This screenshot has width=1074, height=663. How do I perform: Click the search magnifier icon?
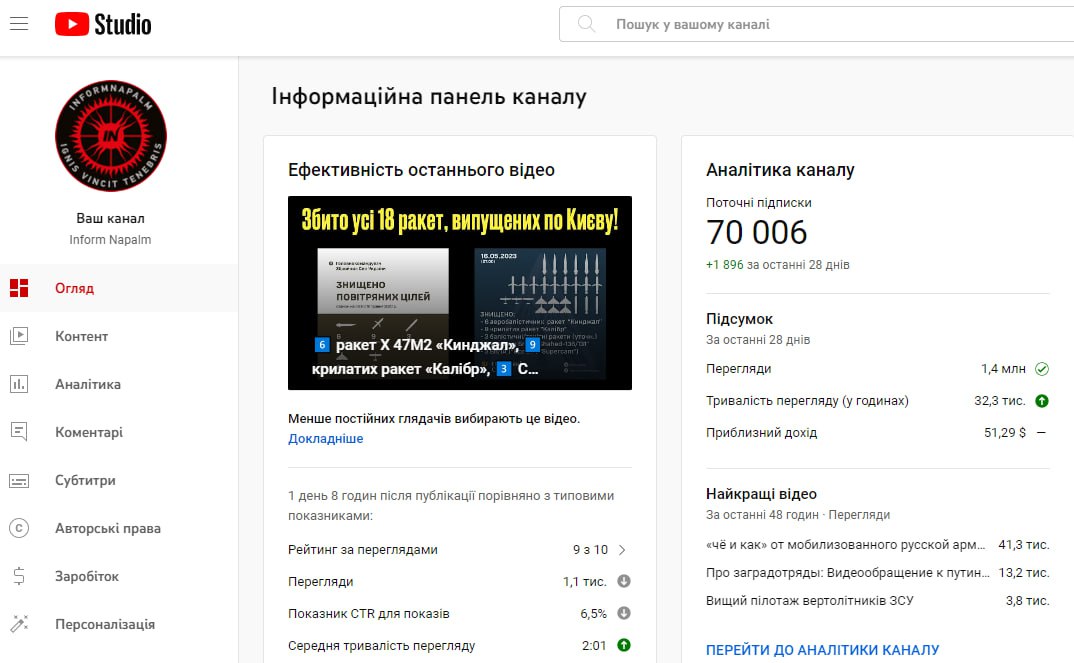click(587, 24)
